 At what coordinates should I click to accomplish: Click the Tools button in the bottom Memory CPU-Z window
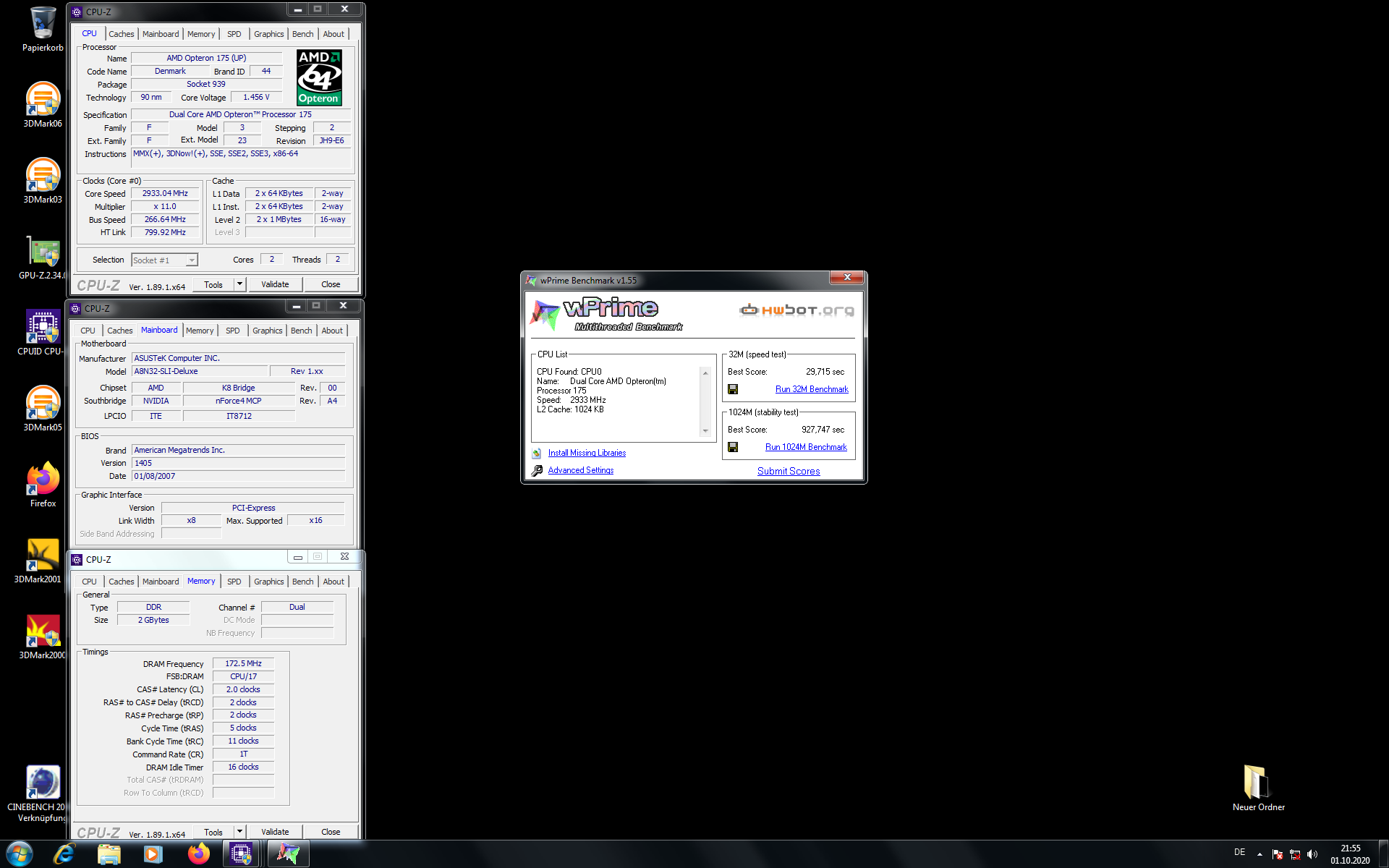click(x=213, y=832)
